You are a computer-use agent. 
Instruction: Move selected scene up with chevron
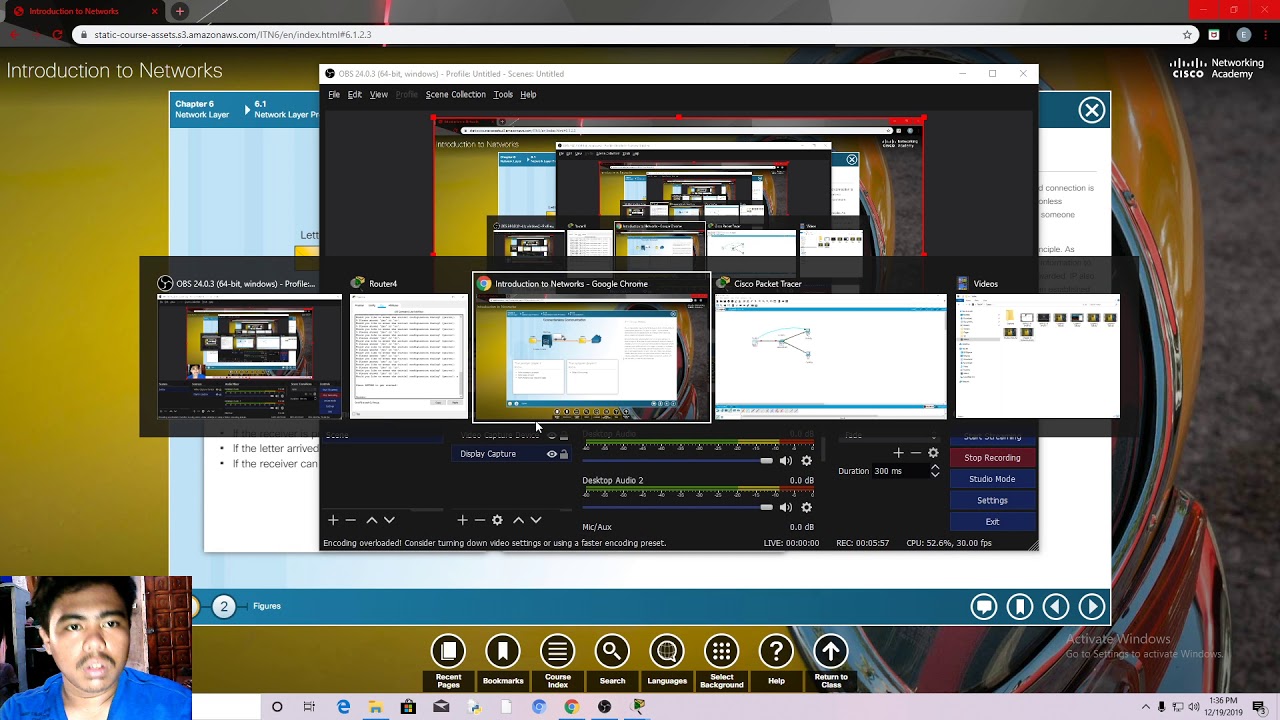click(372, 520)
